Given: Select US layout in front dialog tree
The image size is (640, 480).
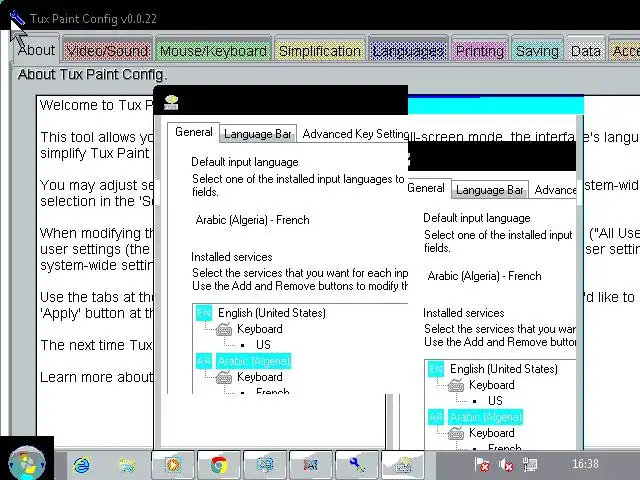Looking at the screenshot, I should 263,345.
